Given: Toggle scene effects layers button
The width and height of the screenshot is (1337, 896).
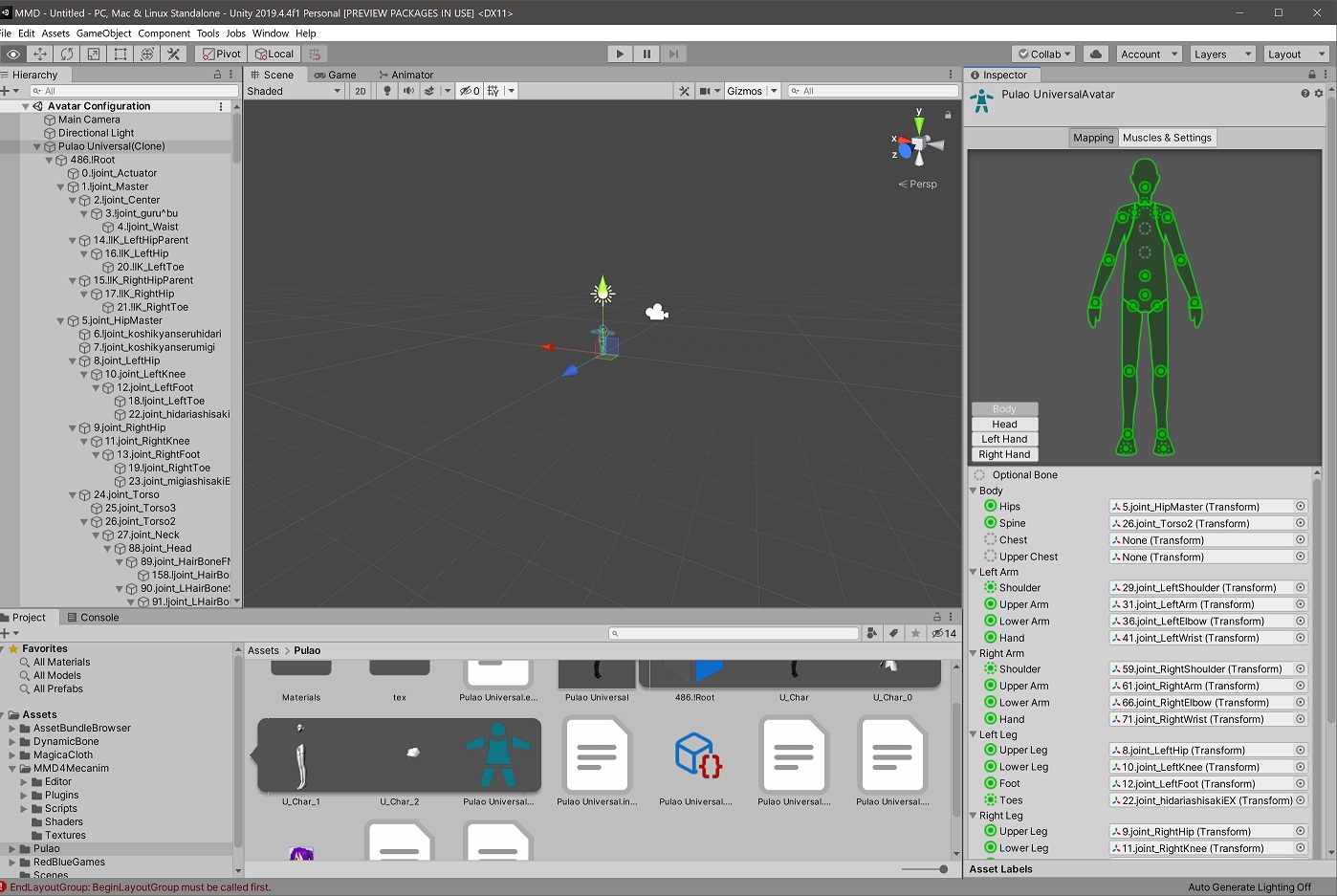Looking at the screenshot, I should [x=429, y=91].
